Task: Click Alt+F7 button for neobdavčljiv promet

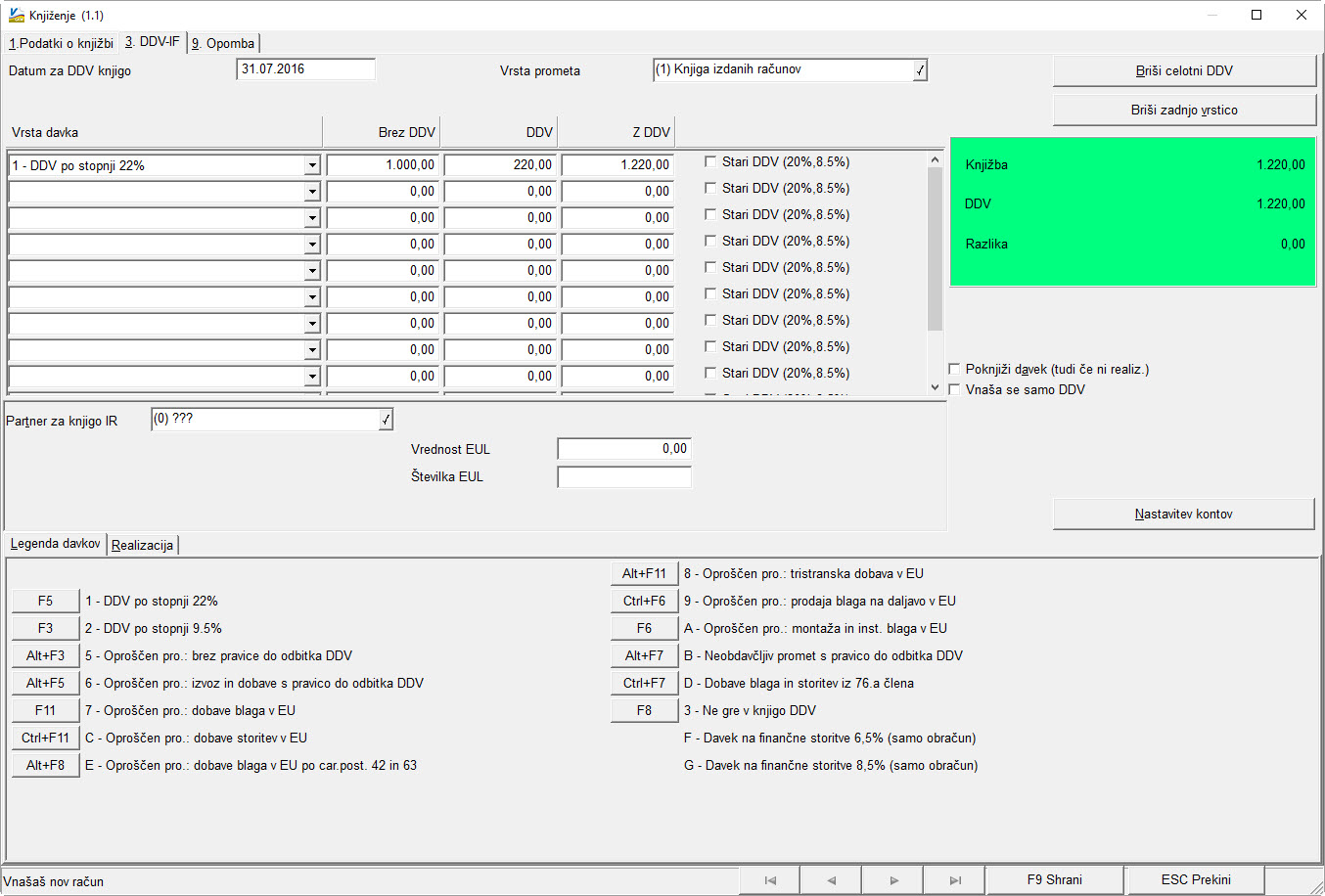Action: tap(644, 655)
